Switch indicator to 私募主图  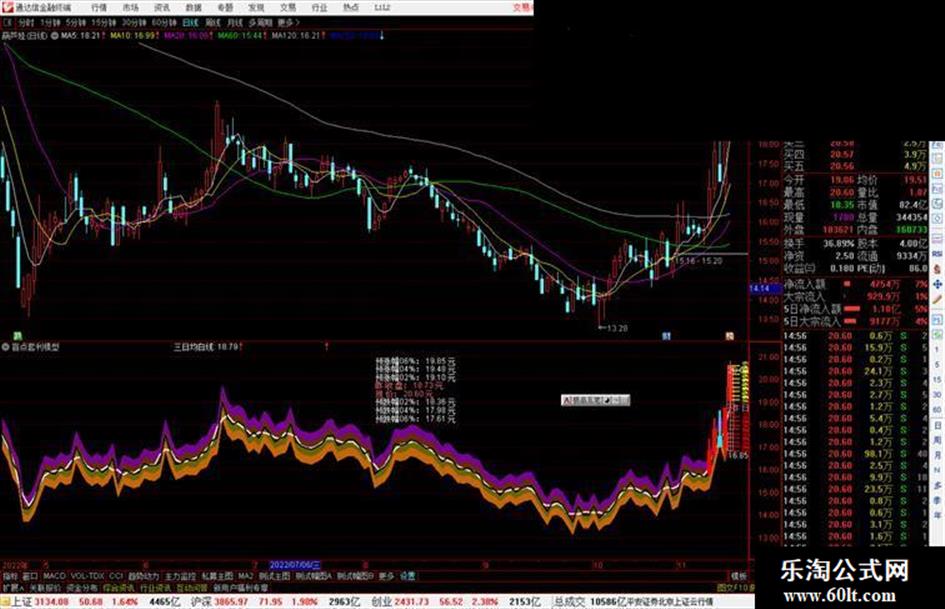click(x=217, y=576)
